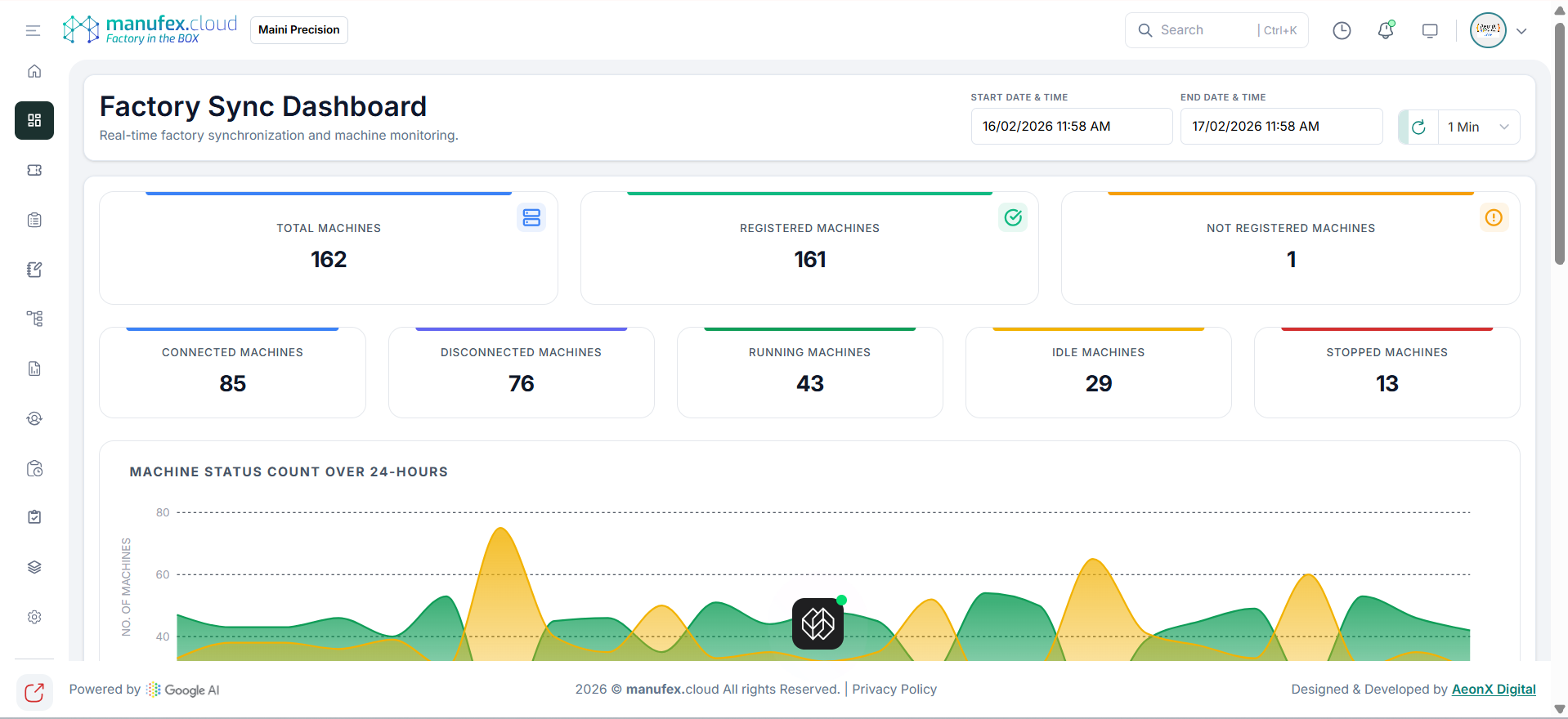
Task: Click the scrollbar down arrow
Action: 1560,709
